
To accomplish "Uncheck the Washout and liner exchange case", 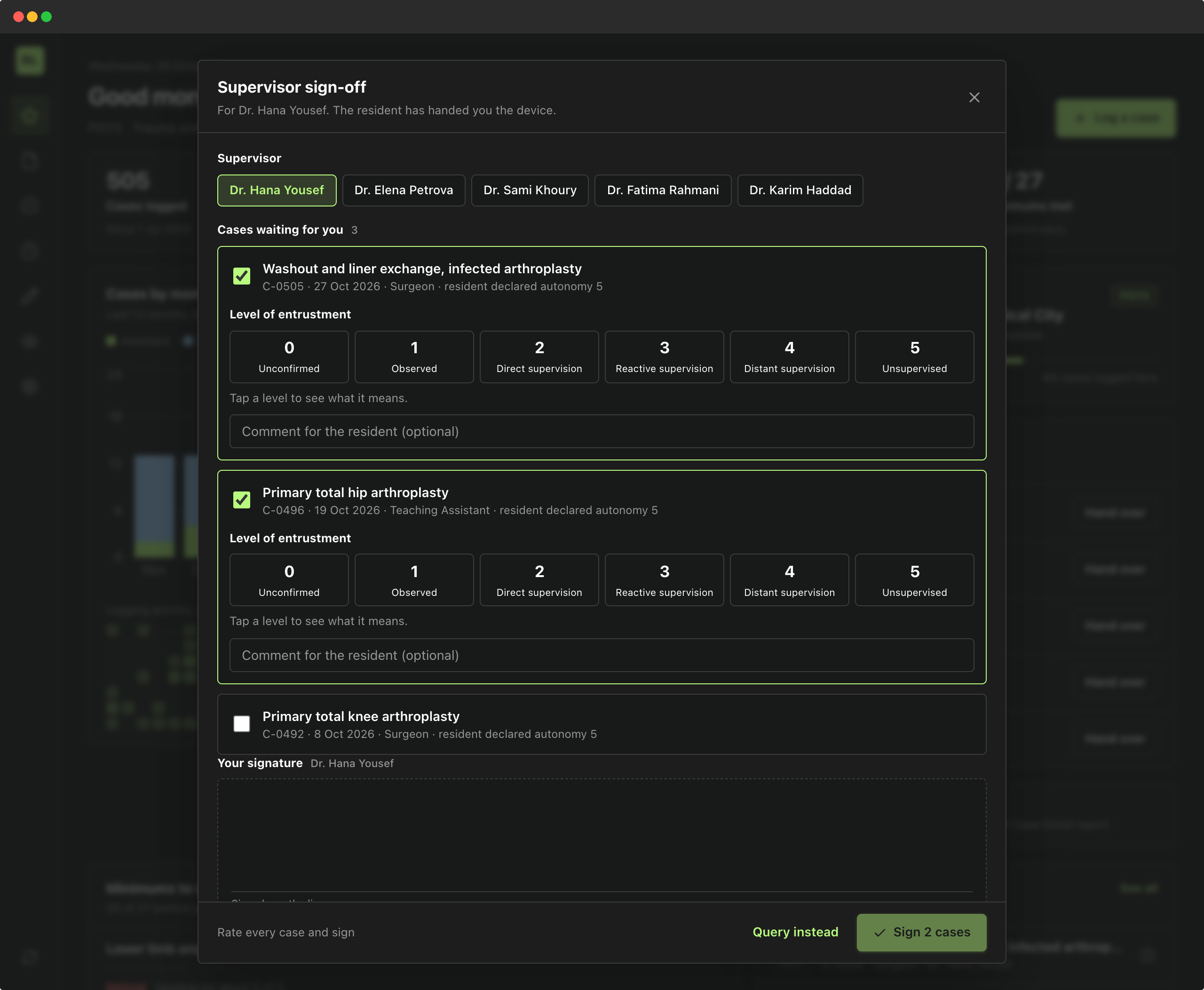I will point(242,276).
